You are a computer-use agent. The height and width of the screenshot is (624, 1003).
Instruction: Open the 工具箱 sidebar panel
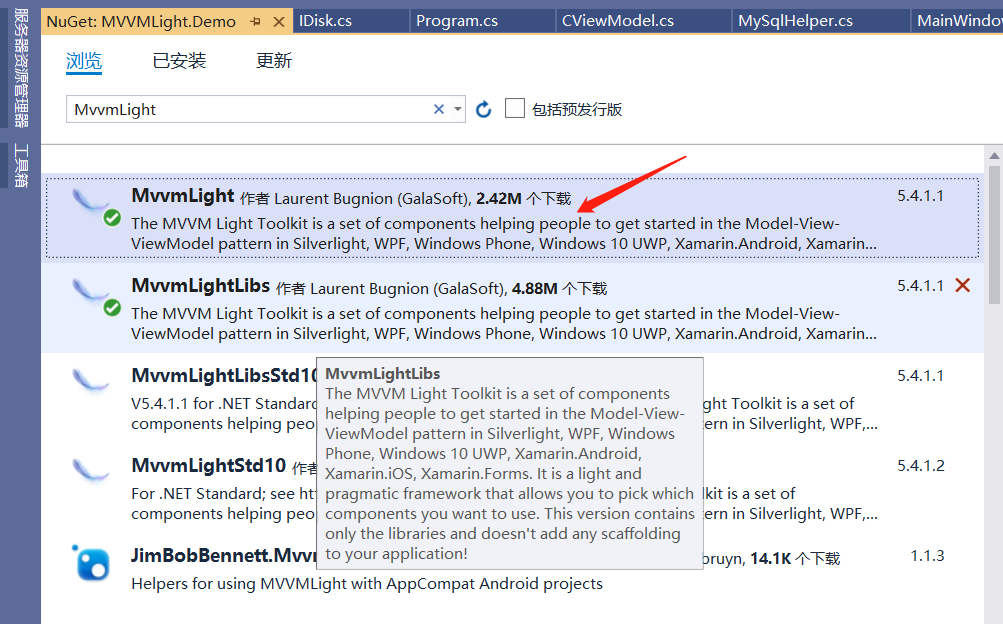pyautogui.click(x=20, y=165)
